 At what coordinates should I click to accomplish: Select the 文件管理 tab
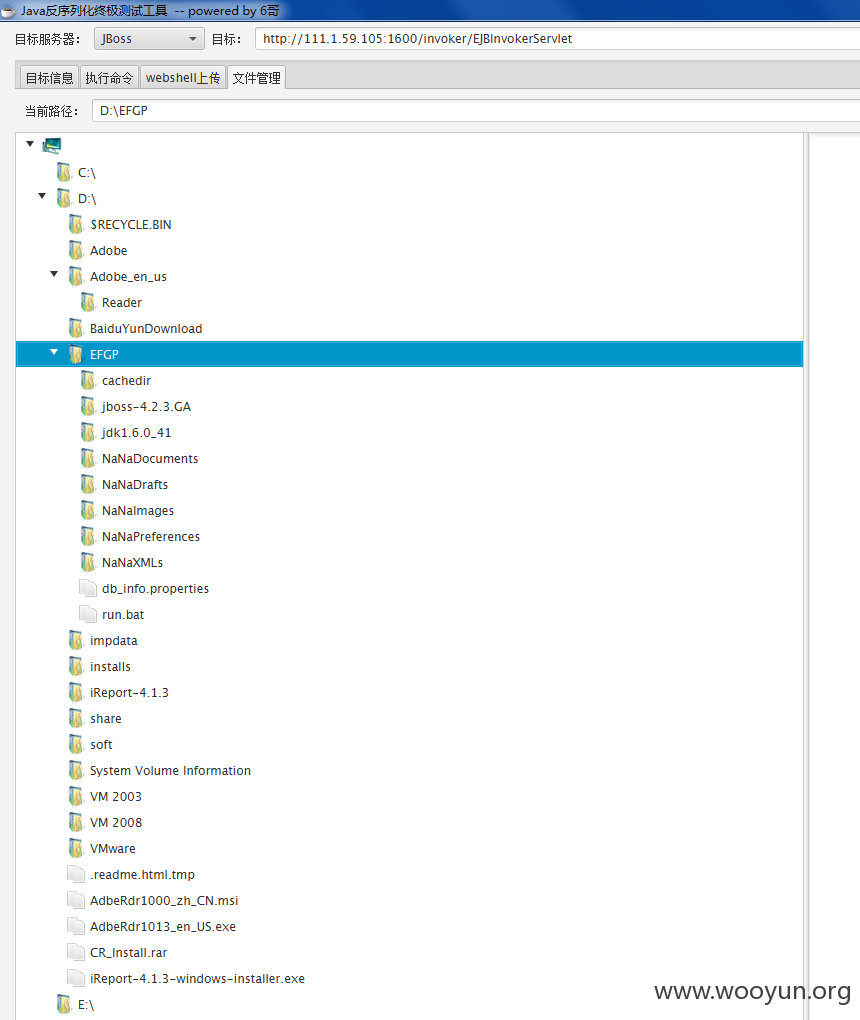[256, 78]
